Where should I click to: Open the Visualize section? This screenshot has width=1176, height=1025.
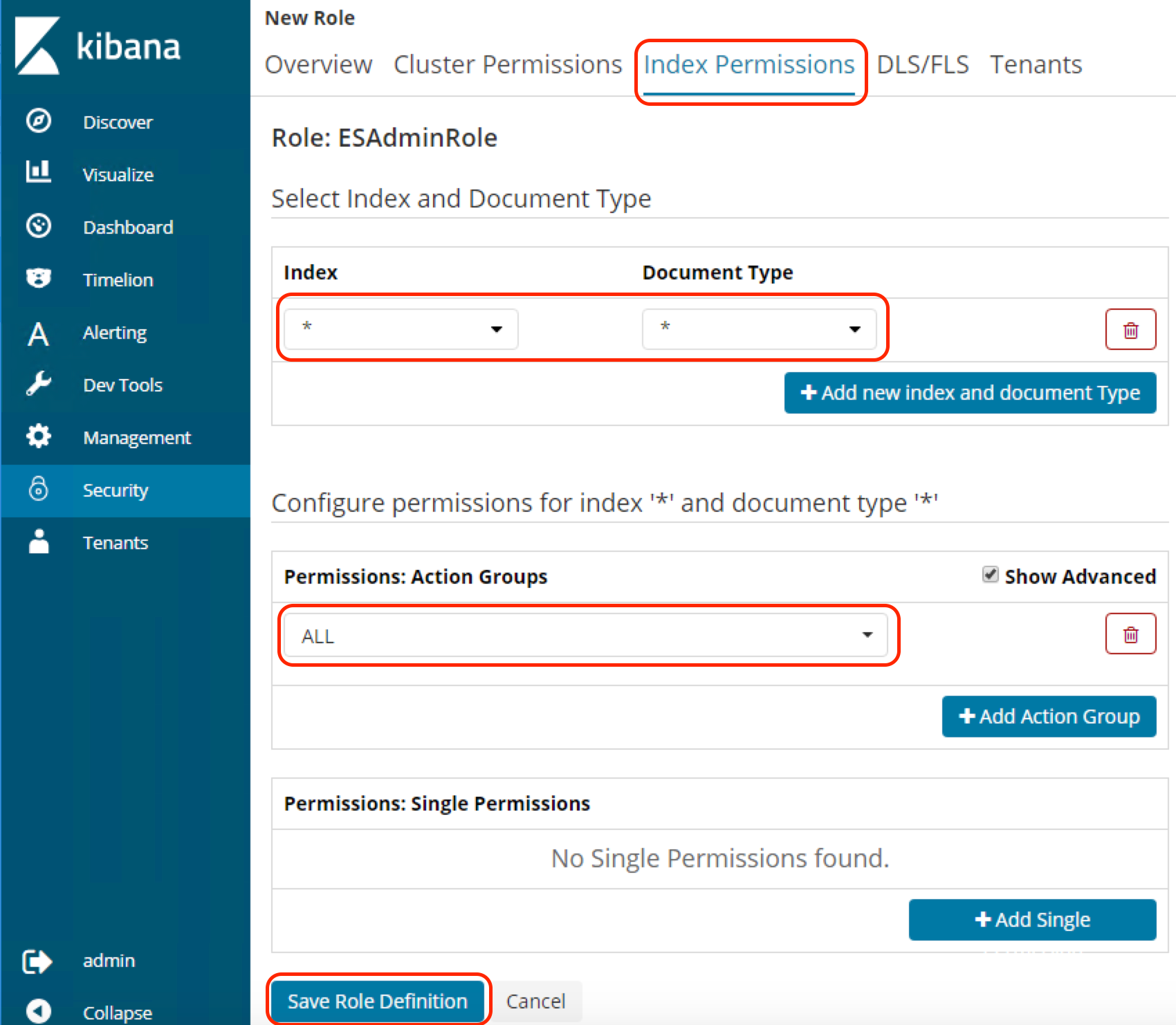(x=118, y=174)
